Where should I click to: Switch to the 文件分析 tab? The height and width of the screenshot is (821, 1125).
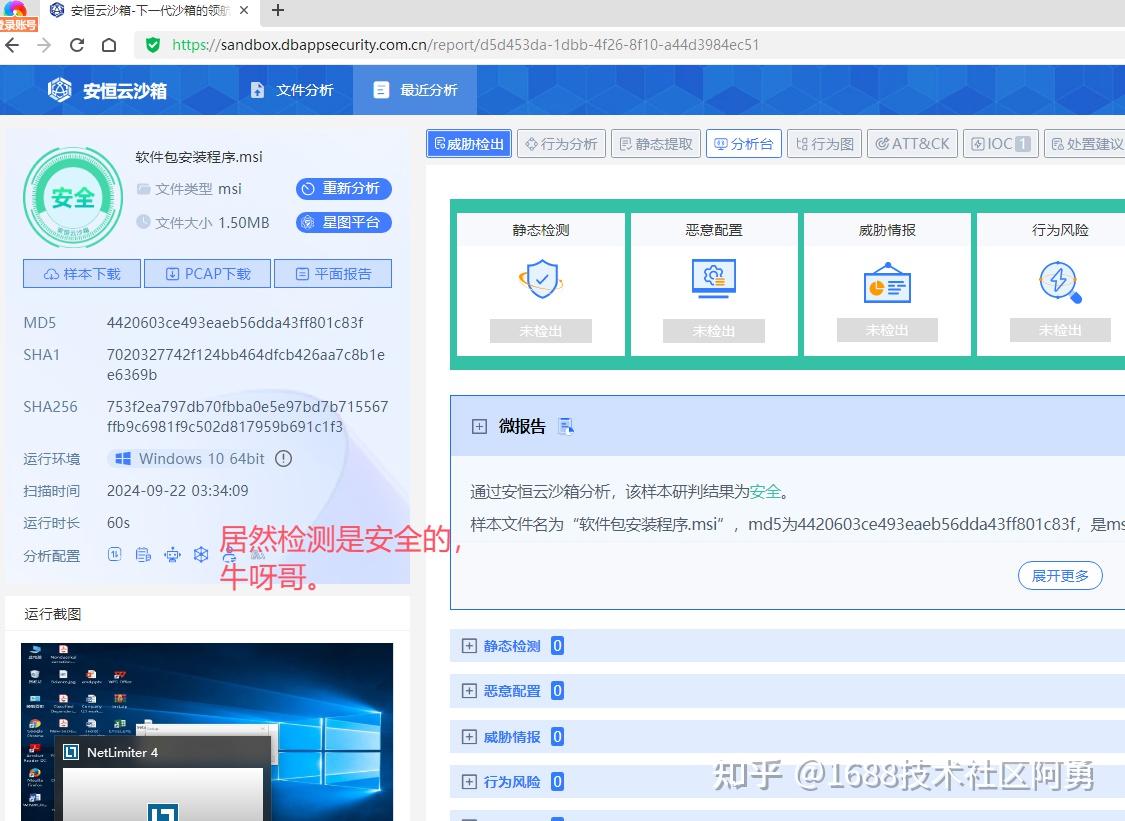tap(292, 89)
